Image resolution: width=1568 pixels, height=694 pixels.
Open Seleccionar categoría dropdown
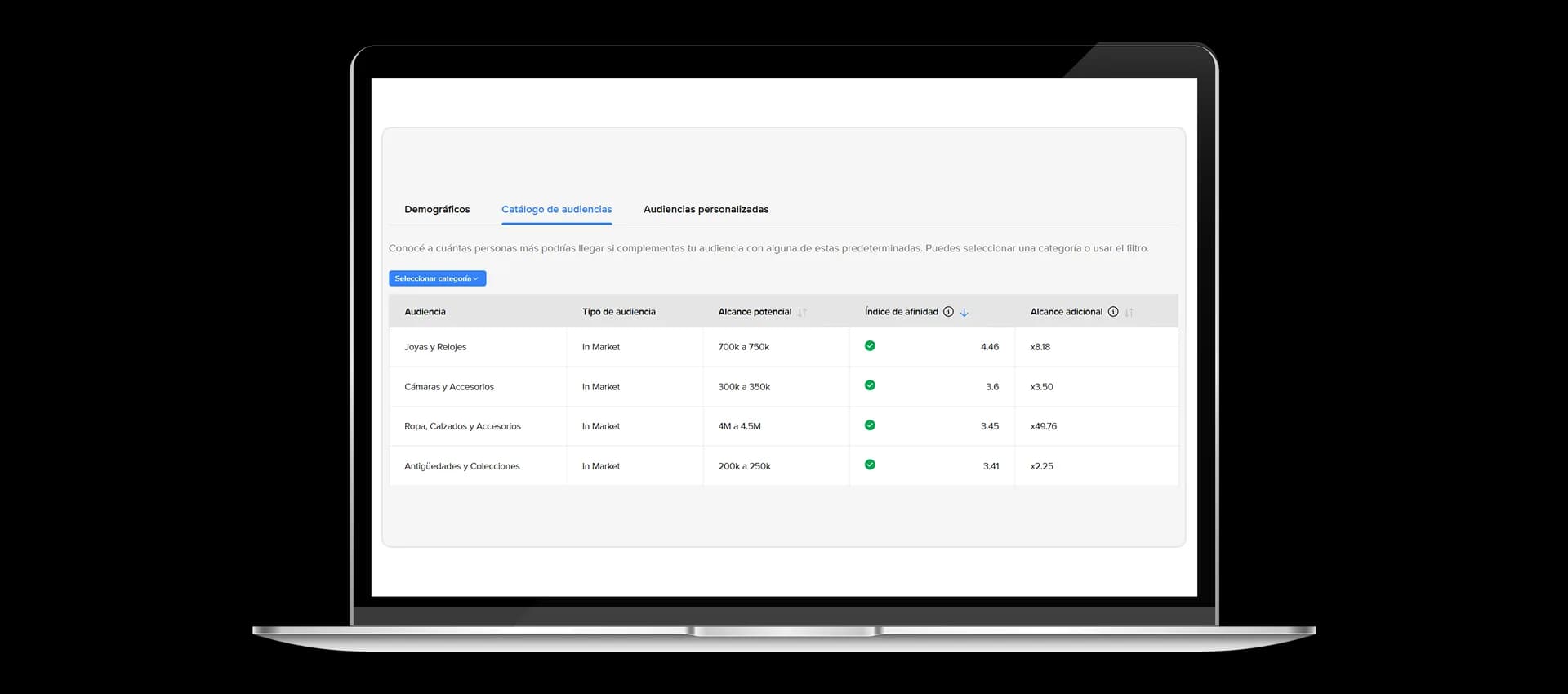437,278
